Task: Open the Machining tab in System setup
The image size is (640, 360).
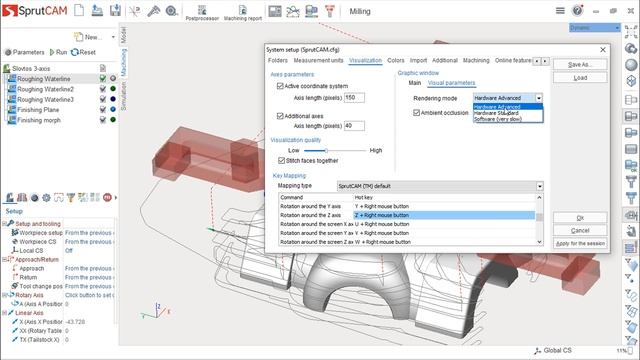Action: coord(476,60)
